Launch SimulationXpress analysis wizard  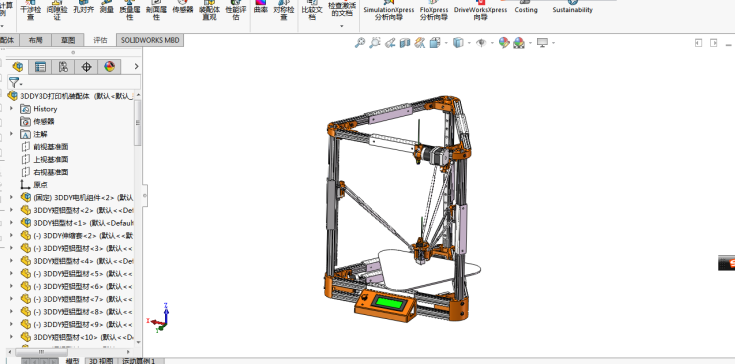389,10
